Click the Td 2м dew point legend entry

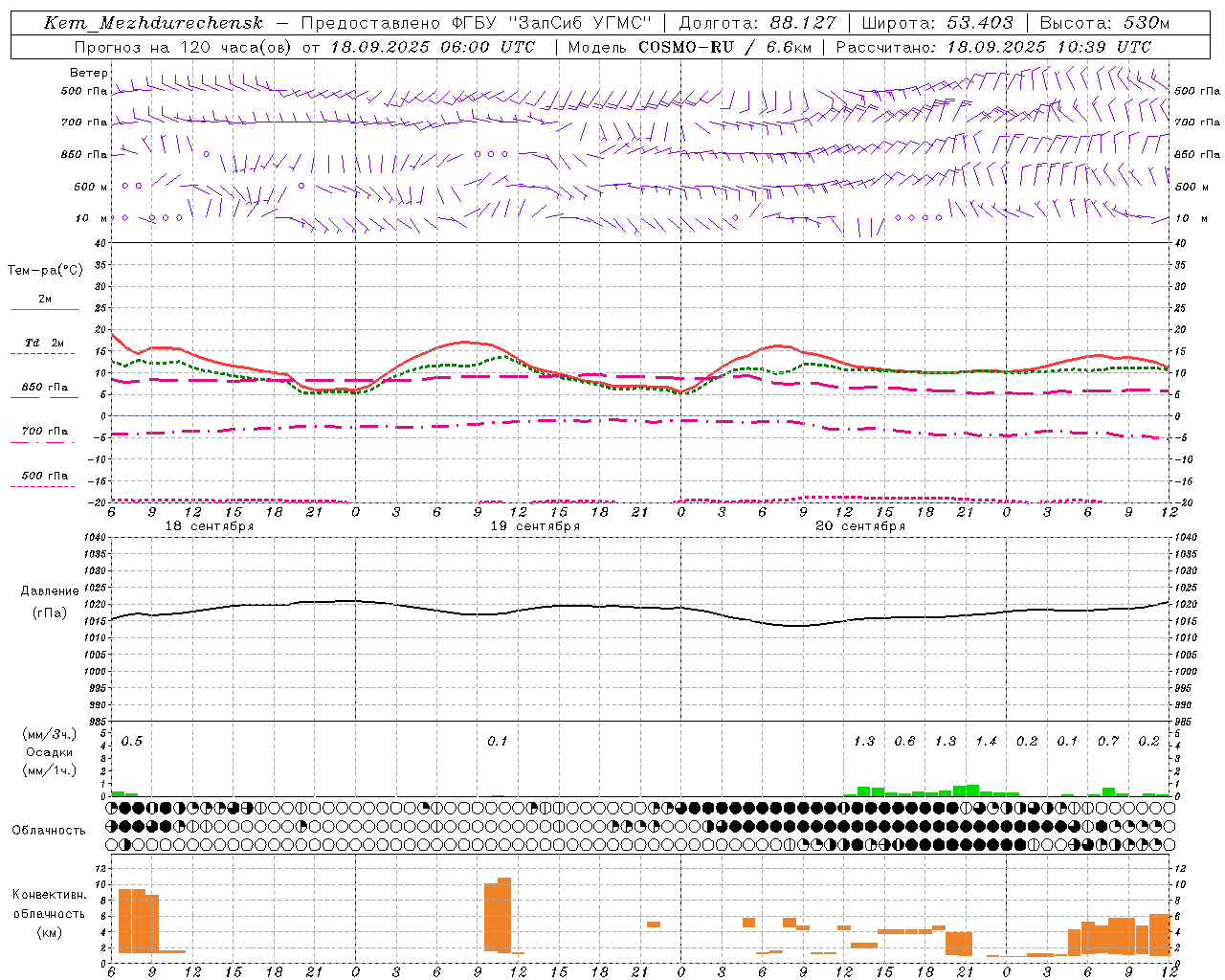tap(44, 343)
